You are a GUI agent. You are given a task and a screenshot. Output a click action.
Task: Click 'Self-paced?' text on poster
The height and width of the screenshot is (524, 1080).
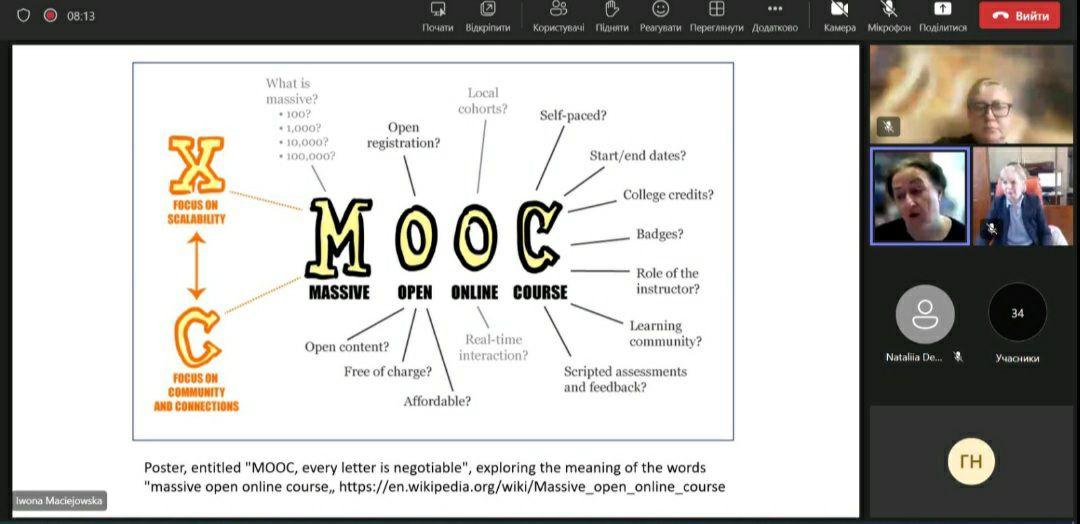pos(573,115)
